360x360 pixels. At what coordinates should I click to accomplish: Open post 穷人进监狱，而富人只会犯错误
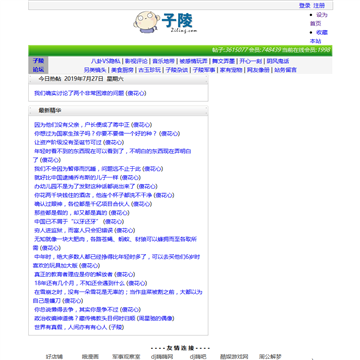point(73,230)
